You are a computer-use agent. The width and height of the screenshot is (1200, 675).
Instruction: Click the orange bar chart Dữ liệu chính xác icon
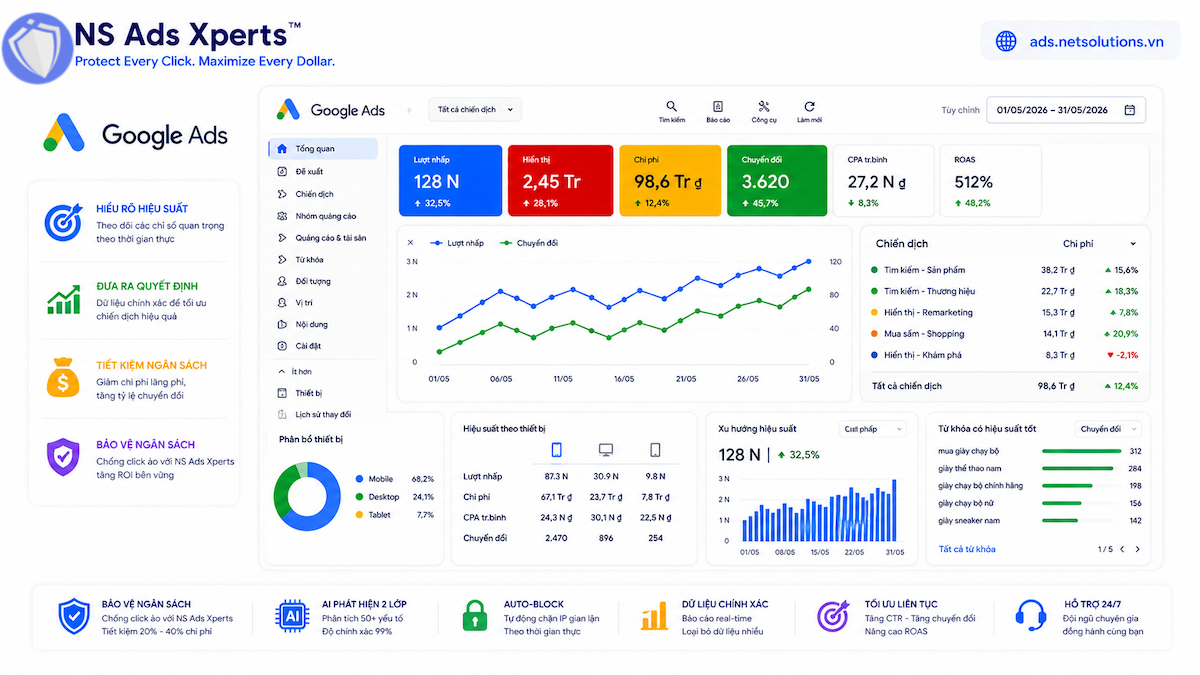pyautogui.click(x=654, y=616)
